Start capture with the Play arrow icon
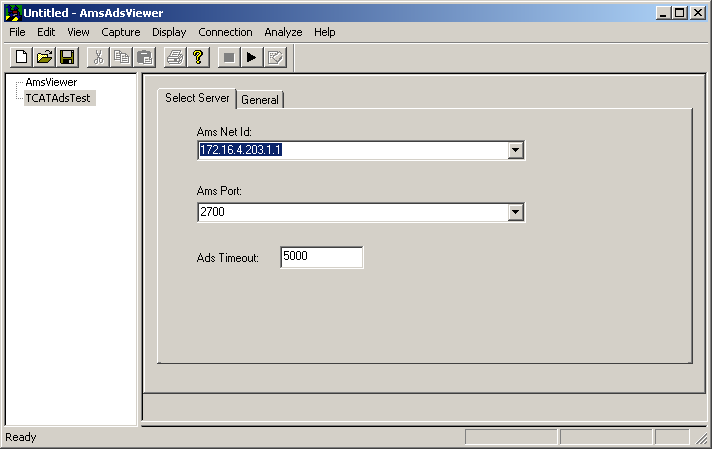 click(x=252, y=57)
